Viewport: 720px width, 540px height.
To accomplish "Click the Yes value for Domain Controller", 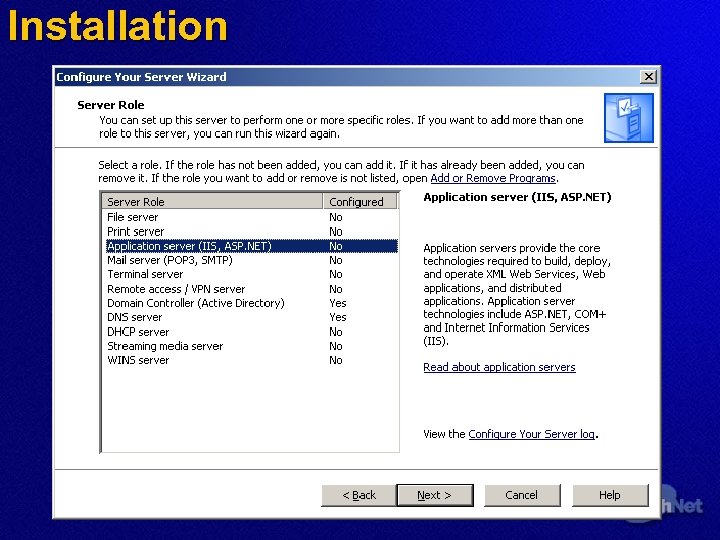I will tap(338, 303).
